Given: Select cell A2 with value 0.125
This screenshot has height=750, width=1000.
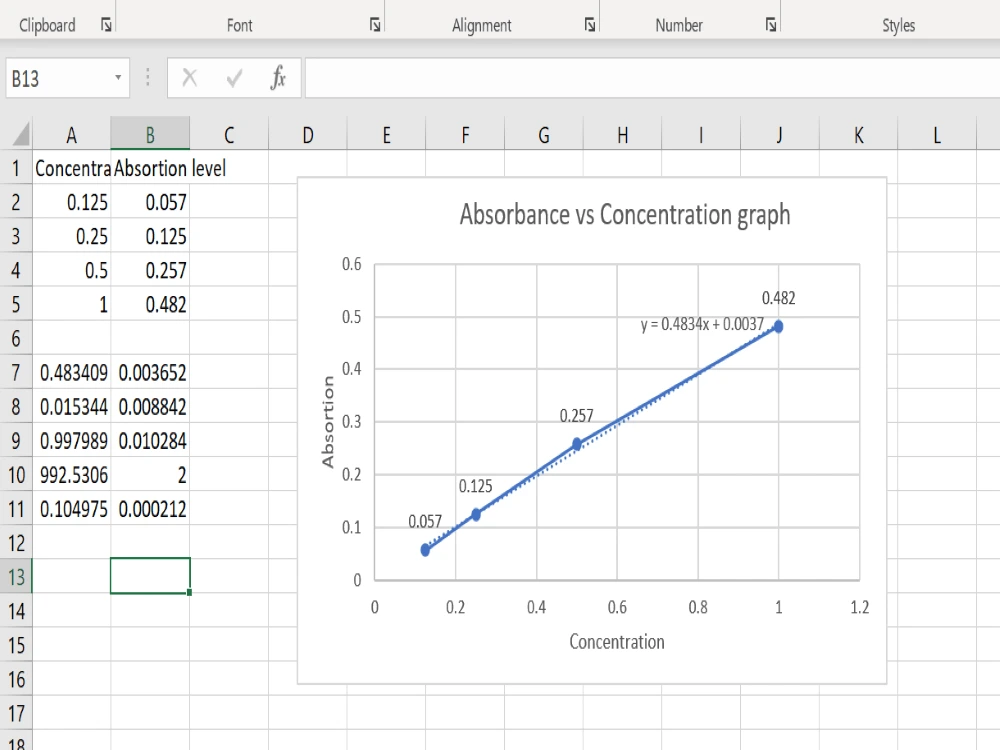Looking at the screenshot, I should [71, 202].
